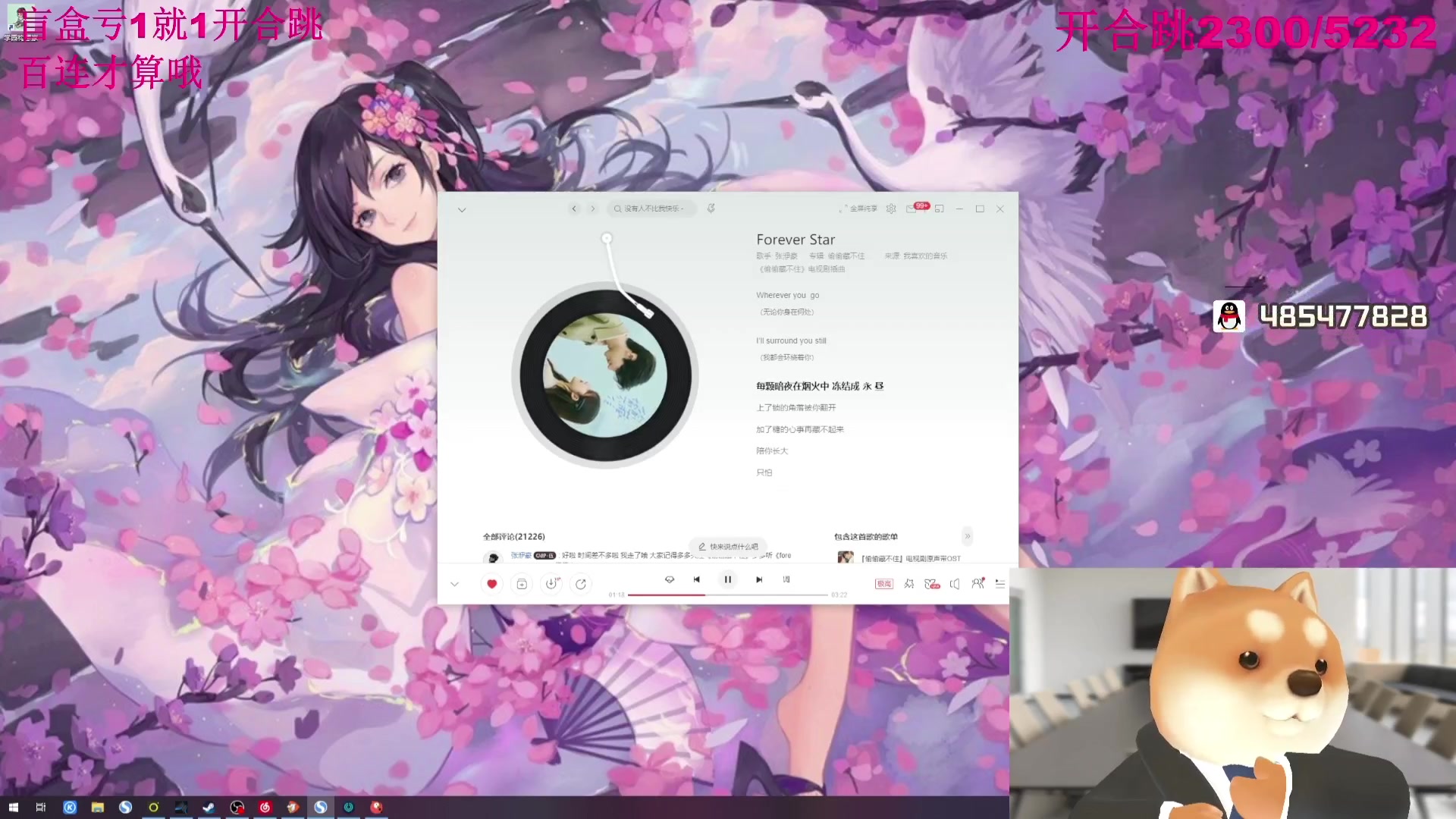Open the active Sogou browser taskbar icon

click(x=321, y=808)
